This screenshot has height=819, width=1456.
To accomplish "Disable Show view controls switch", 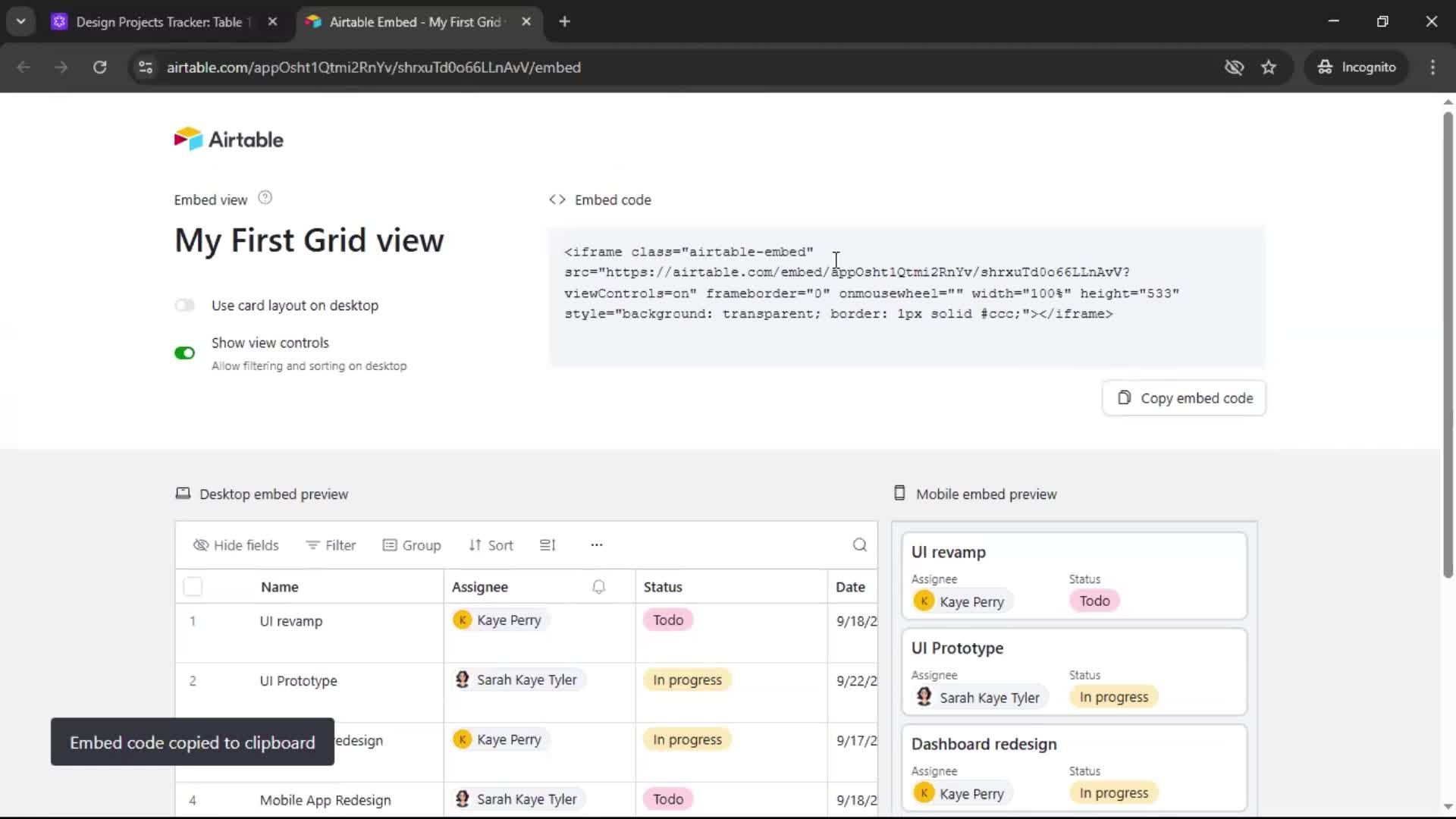I will (x=184, y=353).
